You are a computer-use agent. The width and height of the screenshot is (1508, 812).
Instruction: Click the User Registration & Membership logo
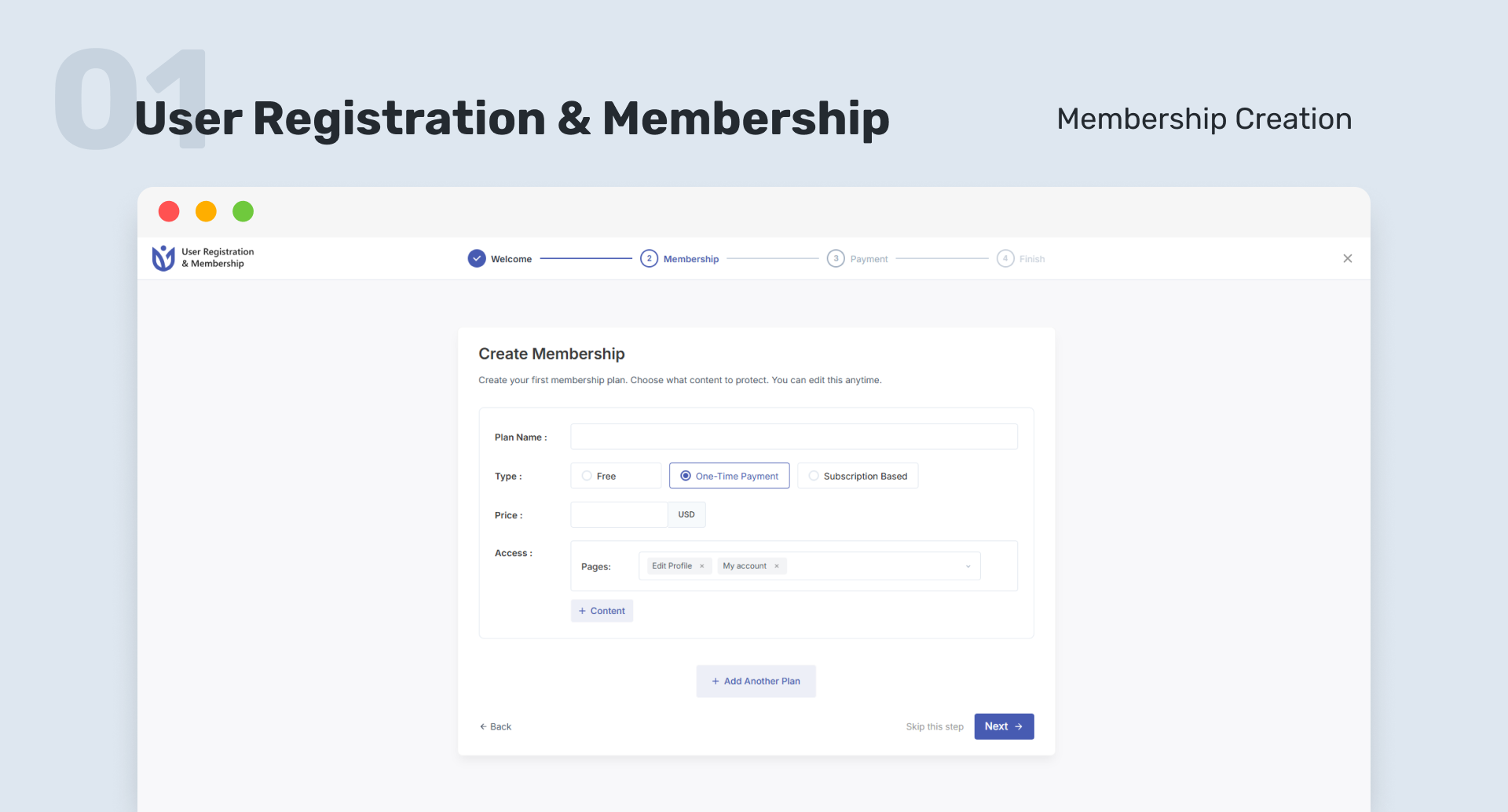163,258
